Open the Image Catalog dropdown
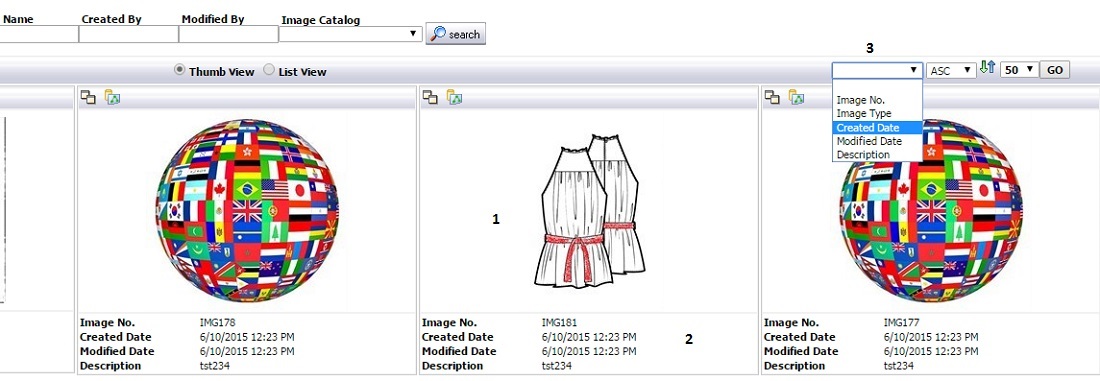This screenshot has height=381, width=1100. (x=351, y=34)
